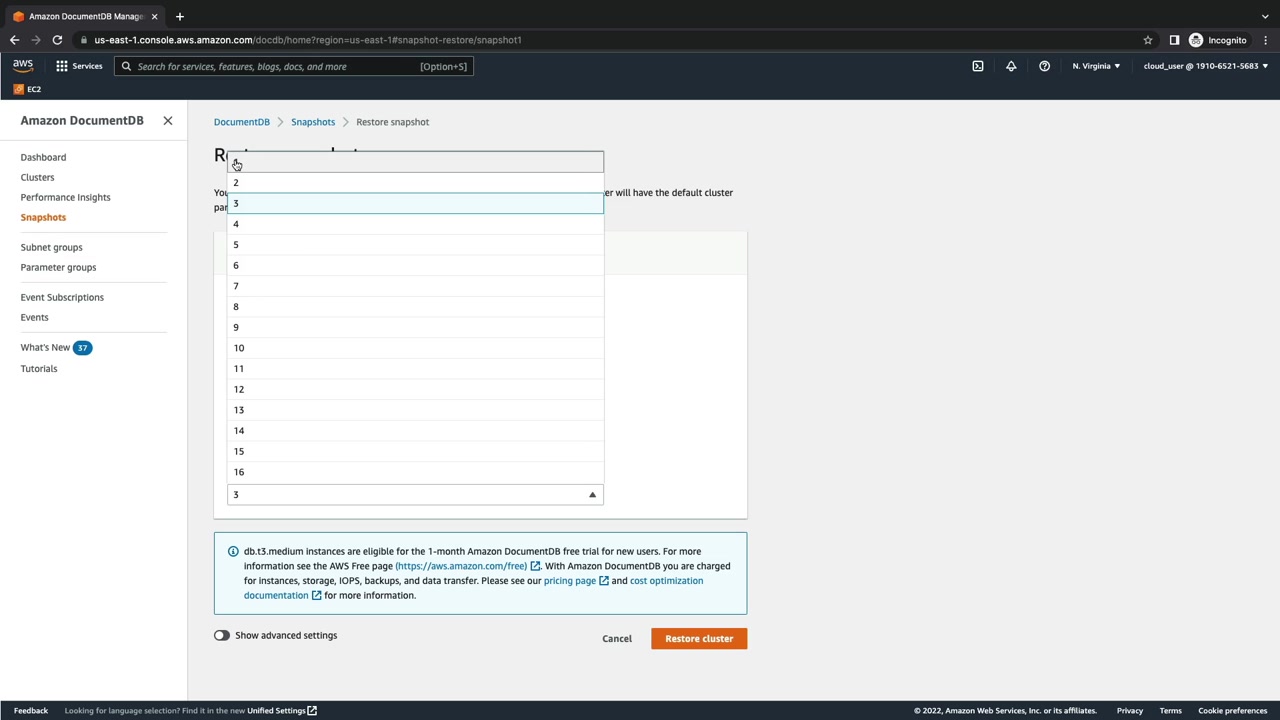Choose 11 in the dropdown list

[x=415, y=369]
